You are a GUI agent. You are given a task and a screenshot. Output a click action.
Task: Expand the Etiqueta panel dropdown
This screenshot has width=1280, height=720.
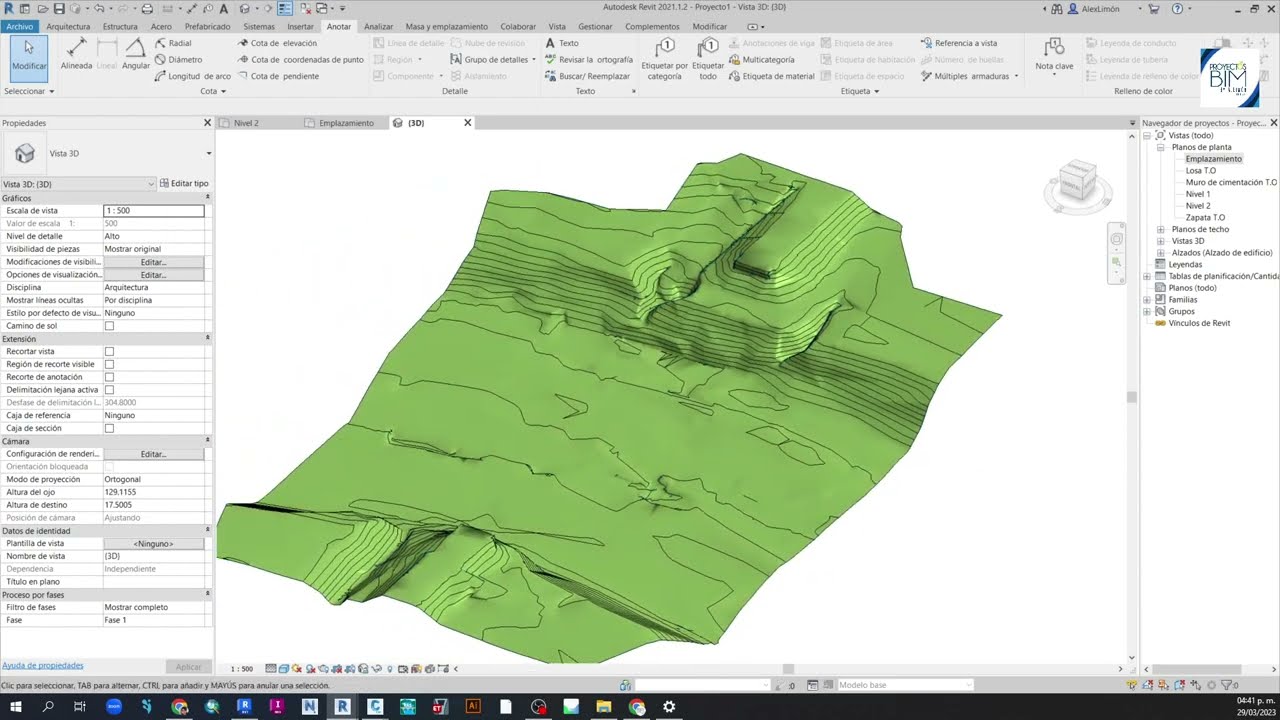860,91
